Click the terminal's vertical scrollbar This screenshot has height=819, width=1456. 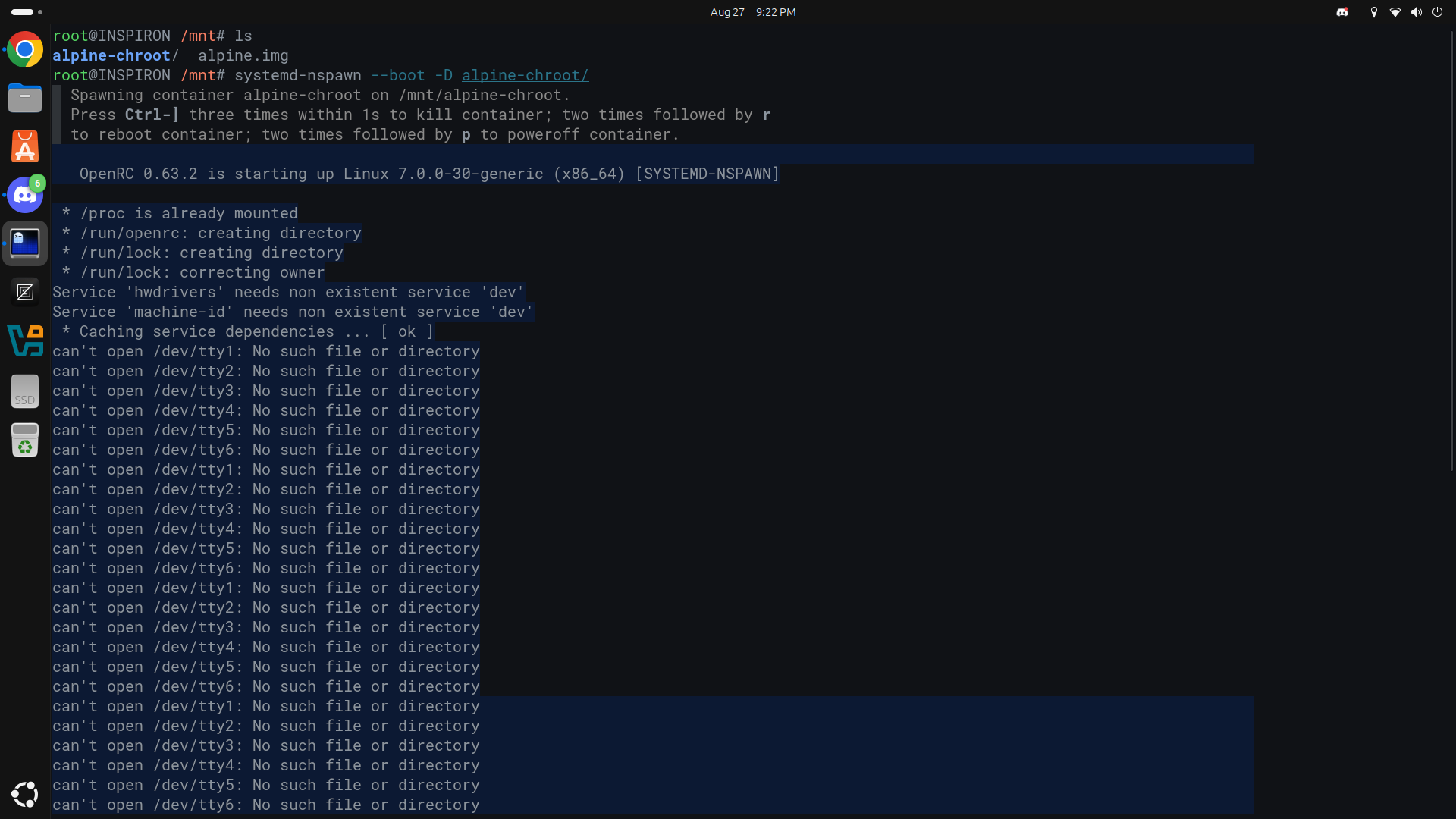[x=1451, y=250]
